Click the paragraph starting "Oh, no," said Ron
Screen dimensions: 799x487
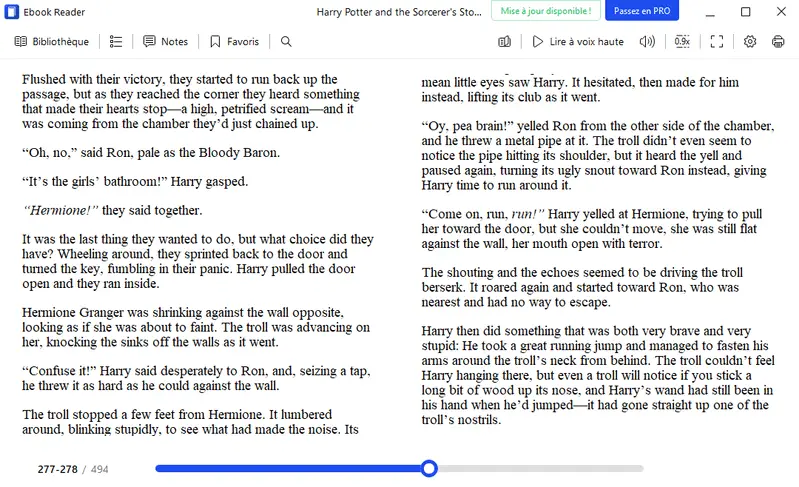(x=151, y=152)
